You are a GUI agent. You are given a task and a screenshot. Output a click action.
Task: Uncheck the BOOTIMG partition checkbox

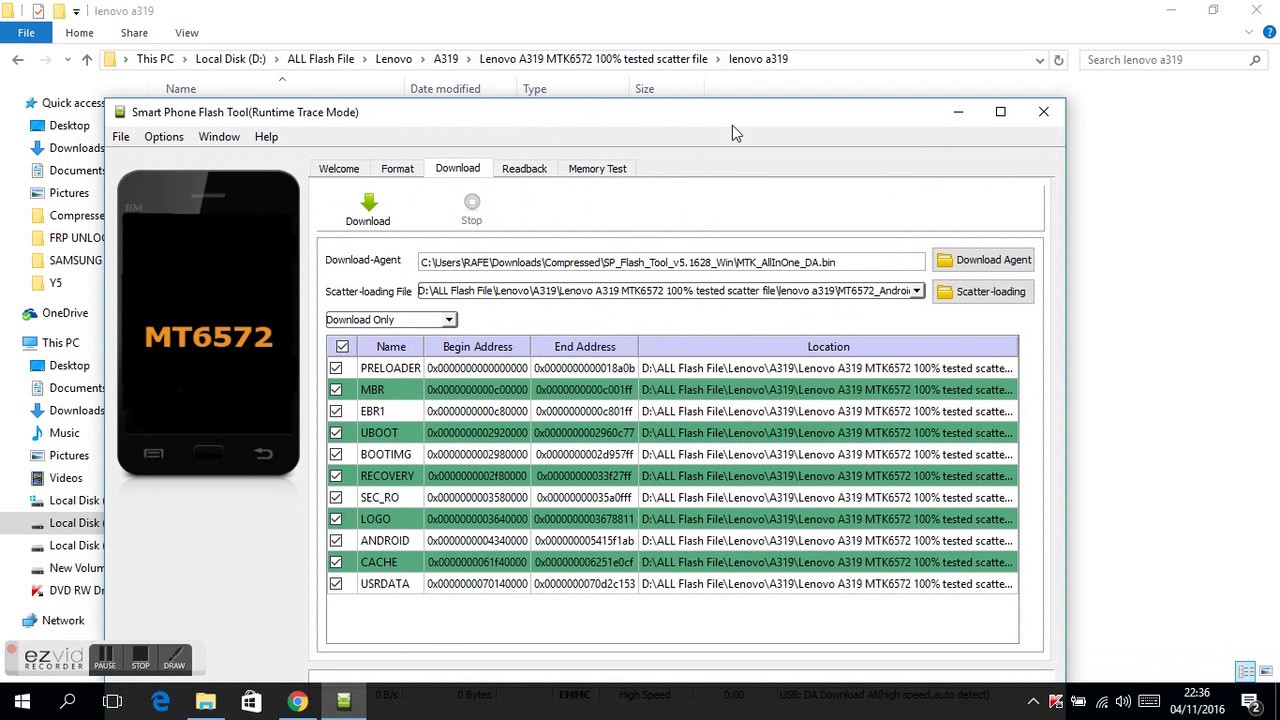click(x=336, y=454)
